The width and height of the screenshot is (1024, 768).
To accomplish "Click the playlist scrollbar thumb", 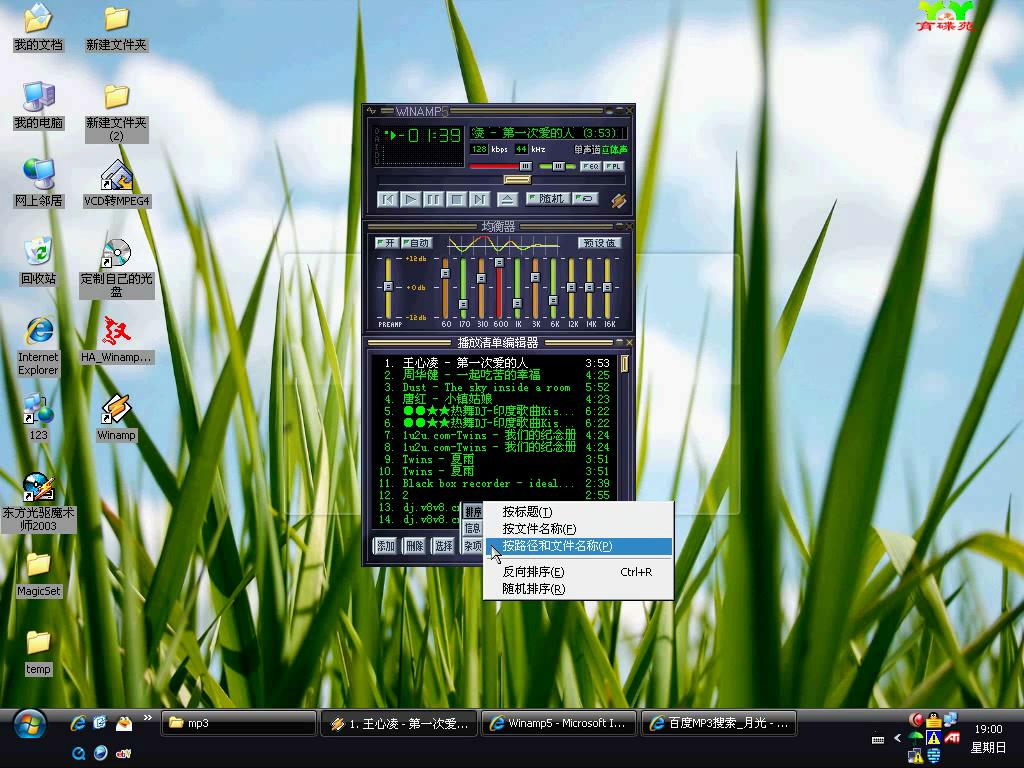I will click(624, 364).
